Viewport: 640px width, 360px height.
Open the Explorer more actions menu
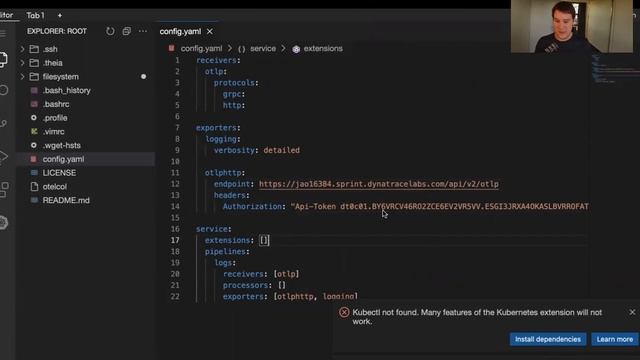[x=143, y=31]
